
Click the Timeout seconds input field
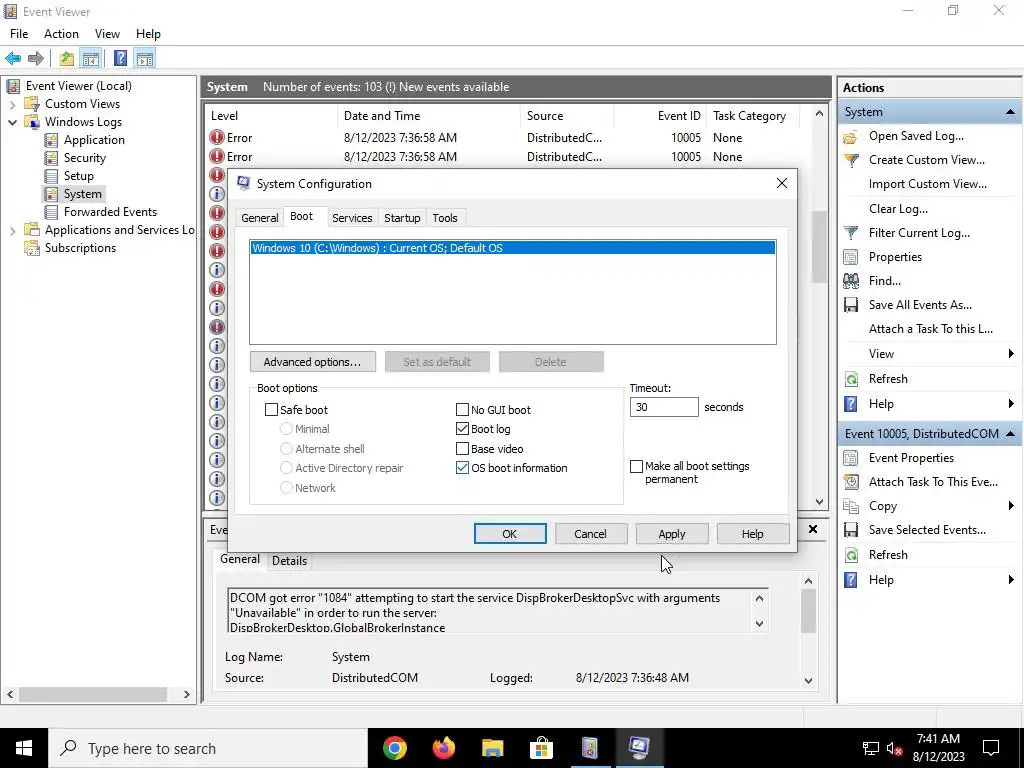pyautogui.click(x=664, y=408)
